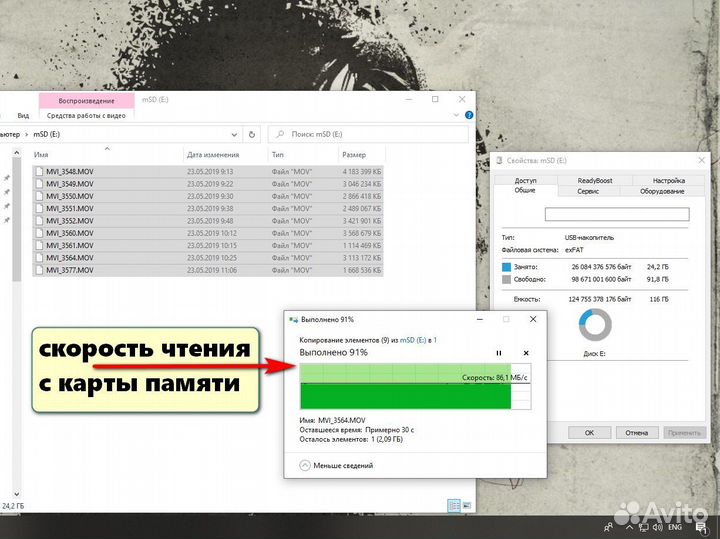This screenshot has height=539, width=720.
Task: Open people icon in taskbar
Action: click(608, 528)
